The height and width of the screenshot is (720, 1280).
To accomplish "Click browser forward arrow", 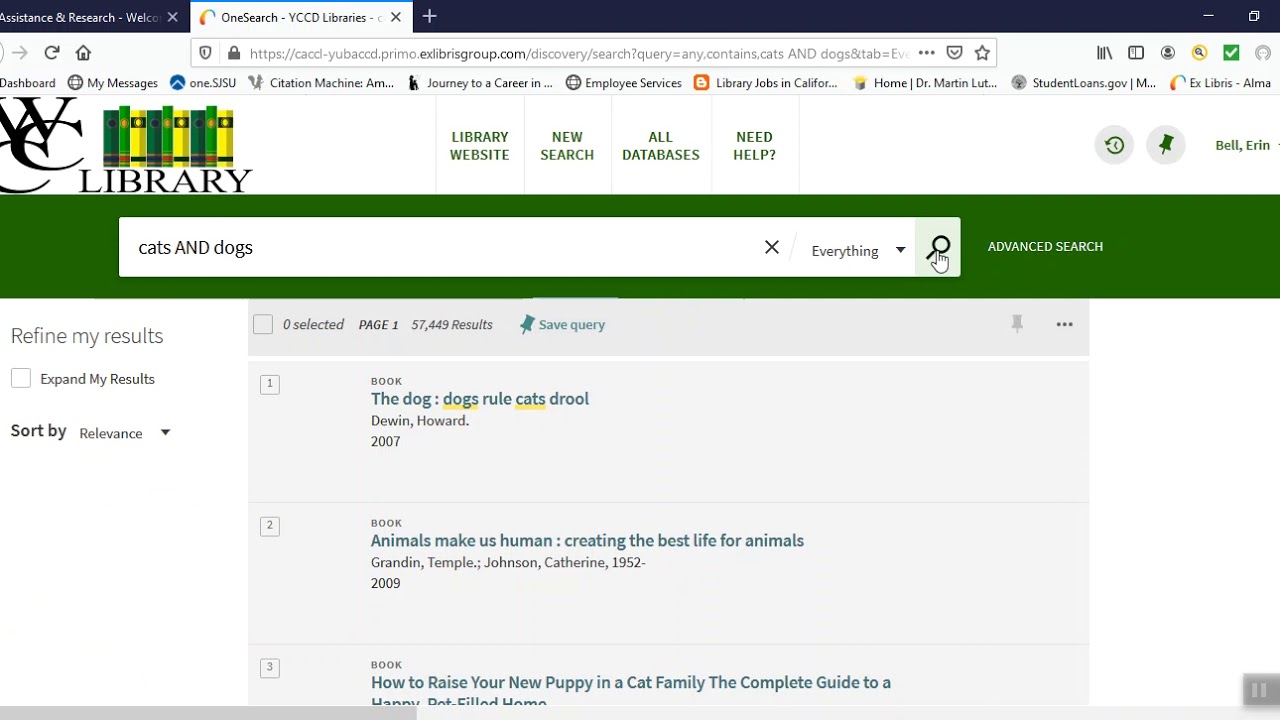I will (20, 53).
